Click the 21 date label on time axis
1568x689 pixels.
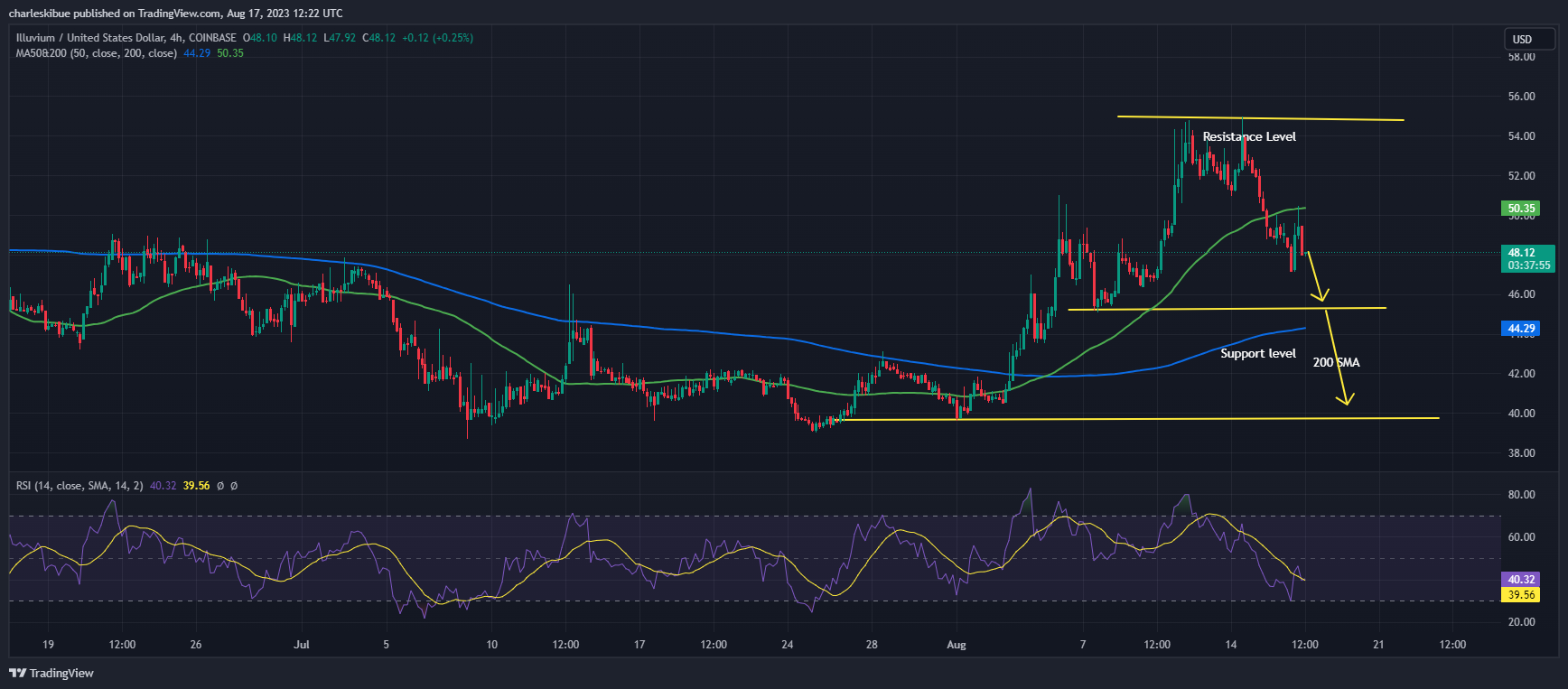[x=1378, y=645]
